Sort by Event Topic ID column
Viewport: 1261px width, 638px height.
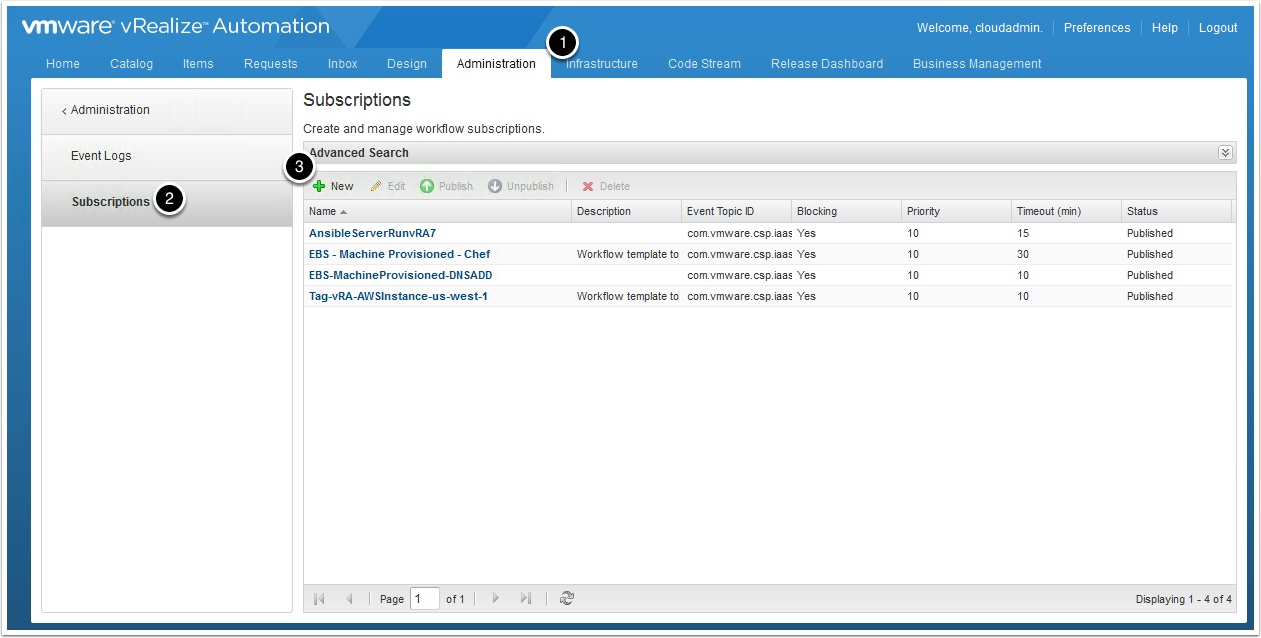coord(737,211)
